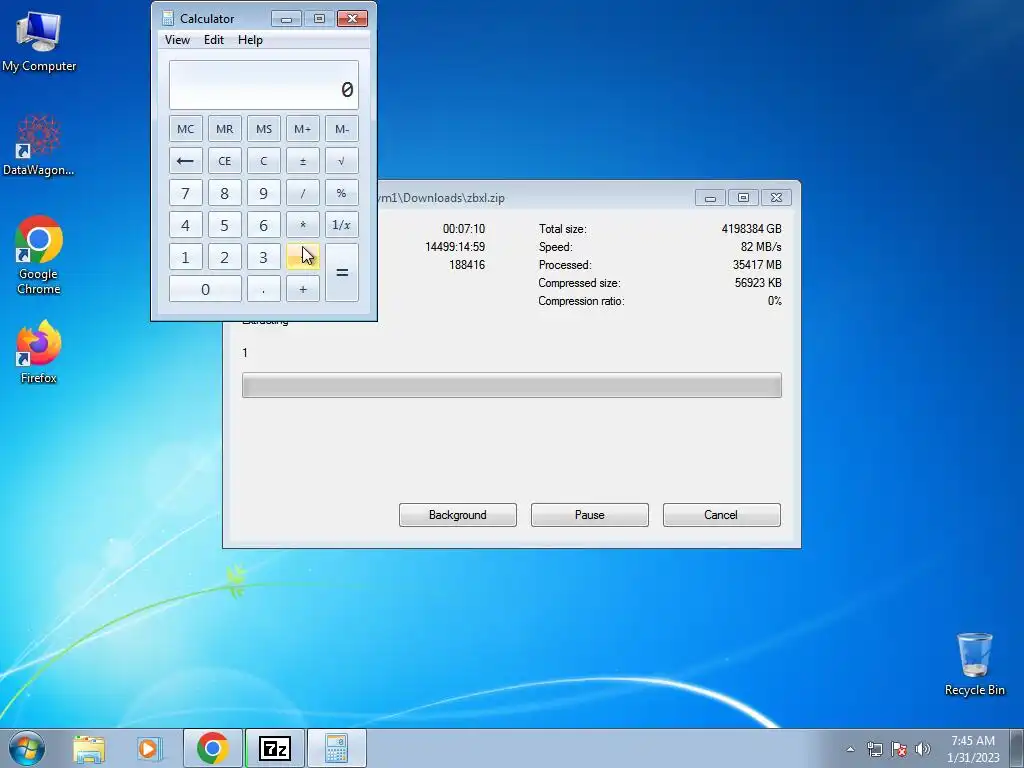Click calculator digit 2

click(225, 257)
